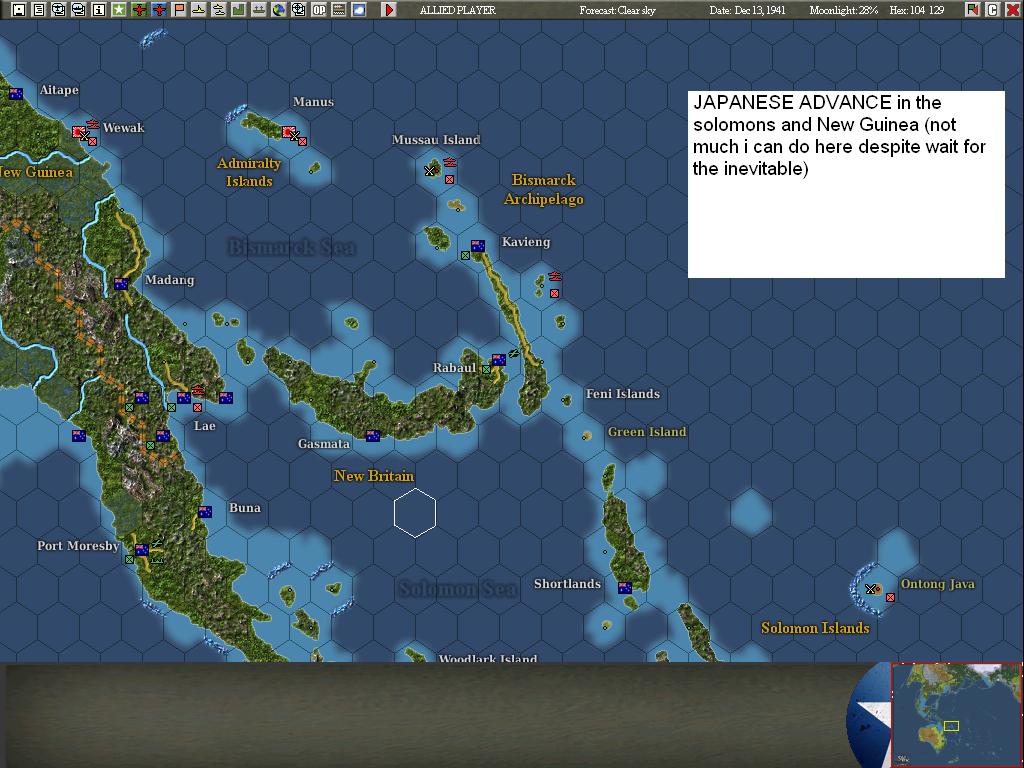Click the world minimap in bottom right
Screen dimensions: 1024x768
[955, 714]
